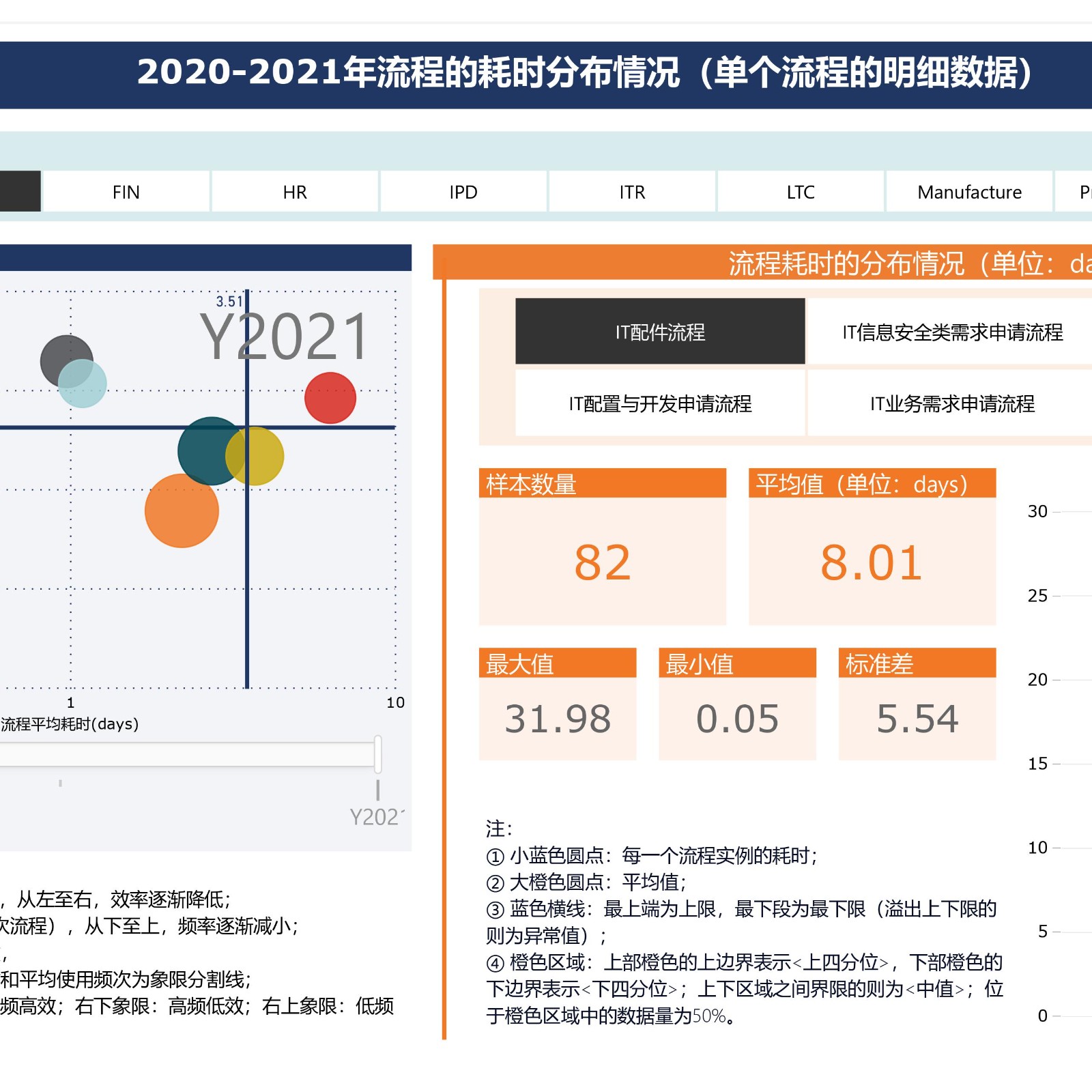
Task: Switch to the LTC tab
Action: (x=801, y=192)
